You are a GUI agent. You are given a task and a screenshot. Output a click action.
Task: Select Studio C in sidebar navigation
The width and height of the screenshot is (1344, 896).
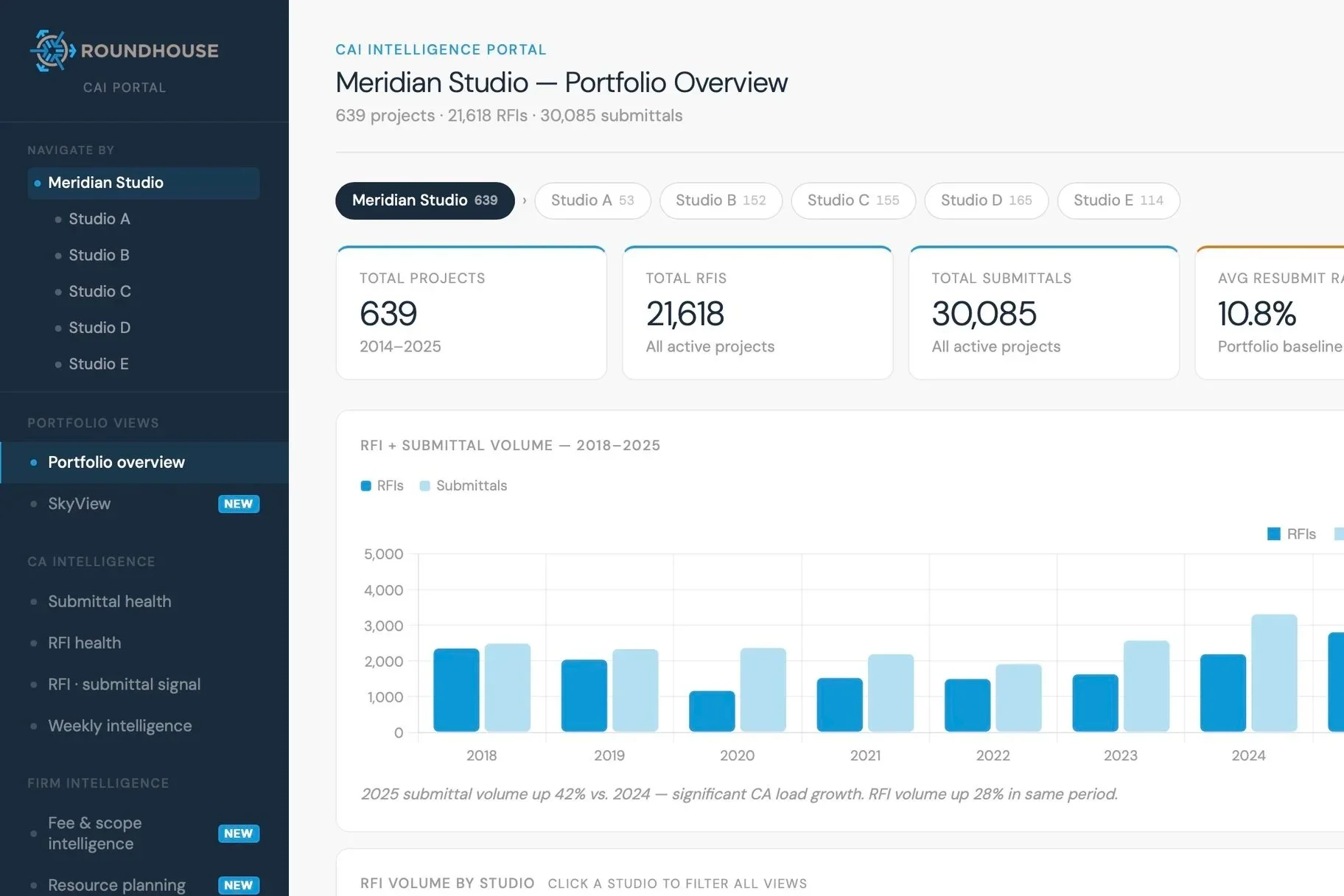[99, 291]
